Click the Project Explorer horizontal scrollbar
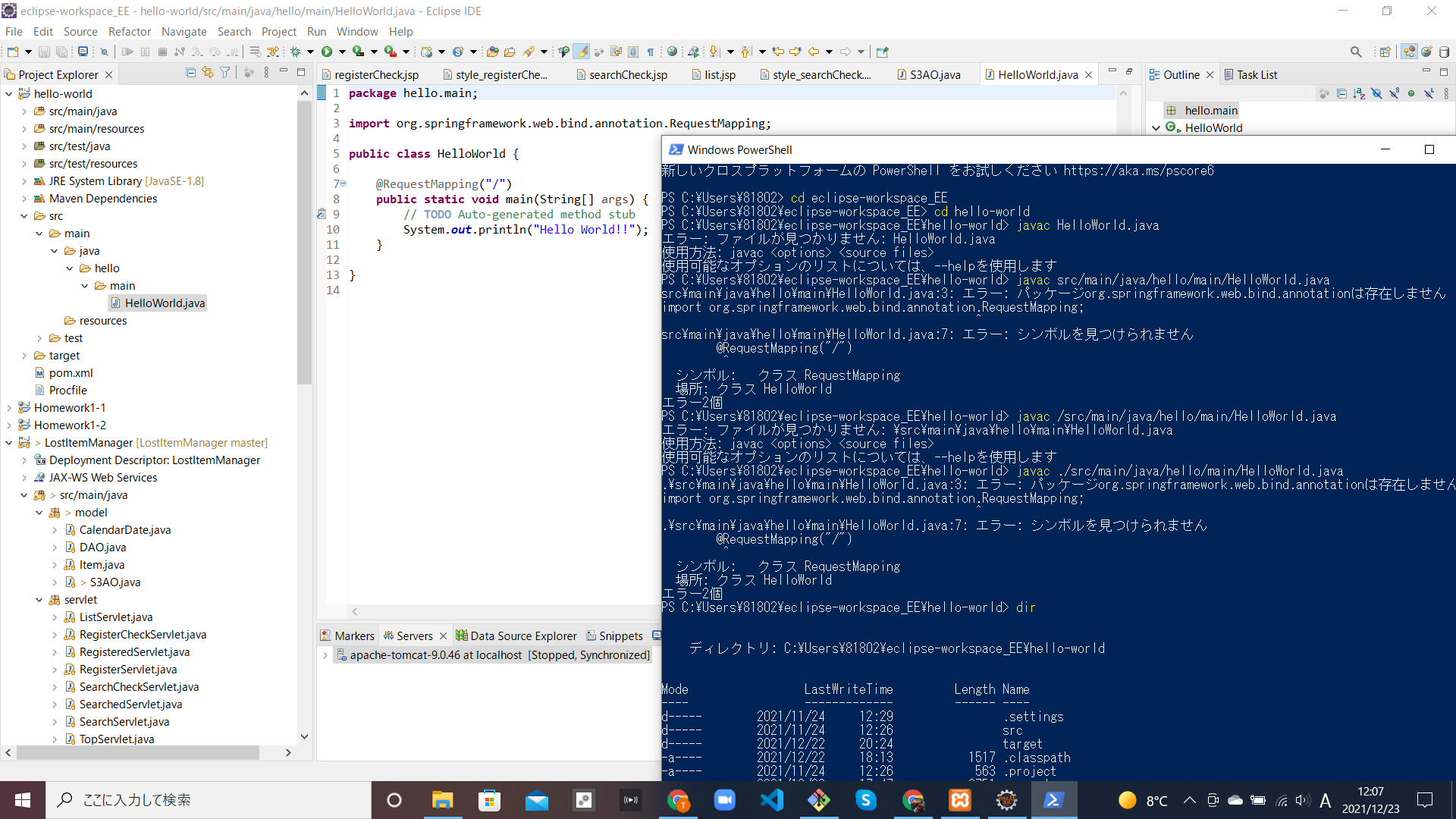Image resolution: width=1456 pixels, height=819 pixels. click(x=138, y=752)
